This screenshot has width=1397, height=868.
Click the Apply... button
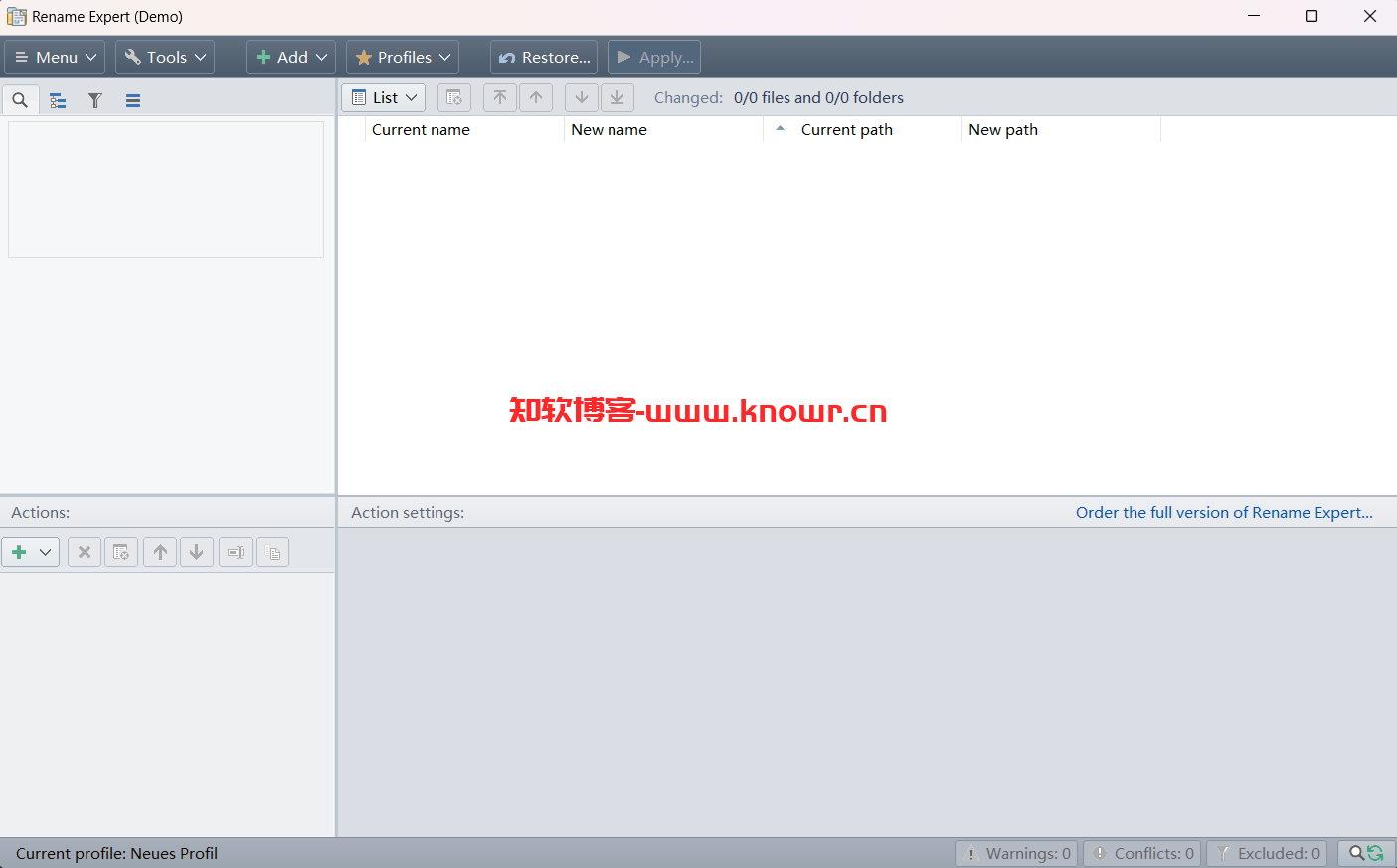(x=654, y=57)
